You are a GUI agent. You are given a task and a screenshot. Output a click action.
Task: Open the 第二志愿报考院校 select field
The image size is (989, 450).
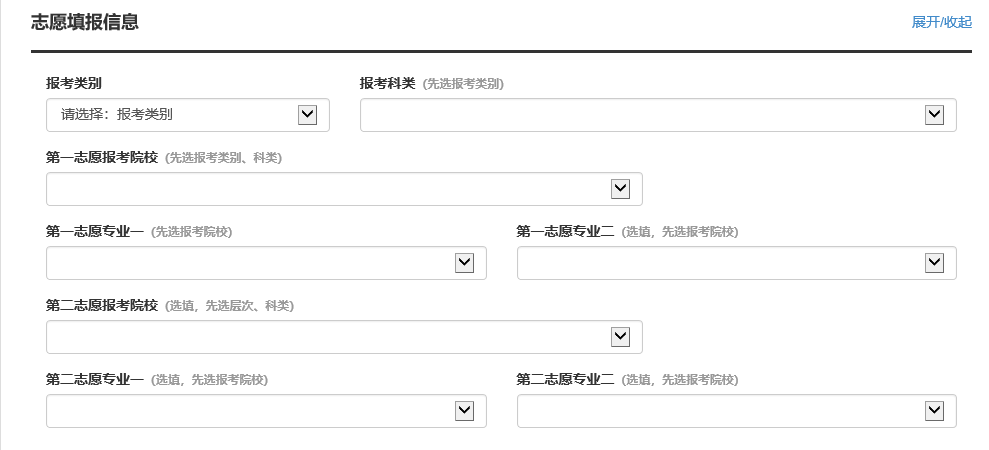(x=328, y=337)
